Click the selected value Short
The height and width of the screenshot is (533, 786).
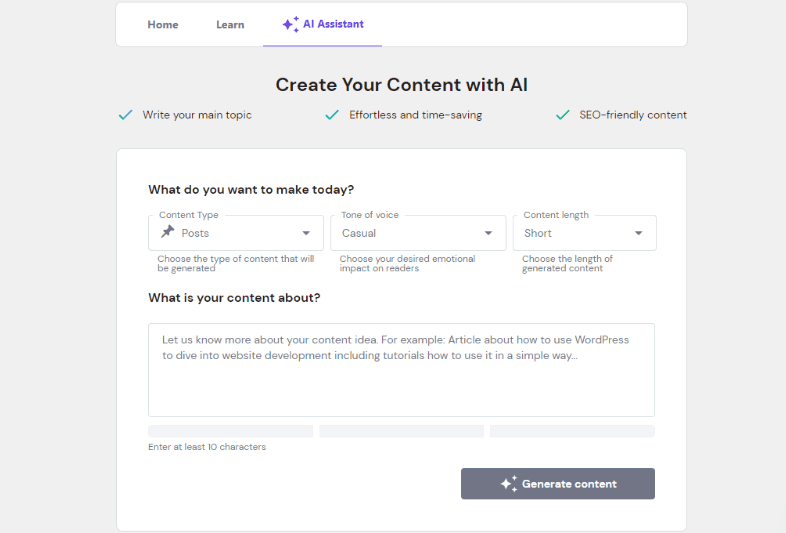538,233
